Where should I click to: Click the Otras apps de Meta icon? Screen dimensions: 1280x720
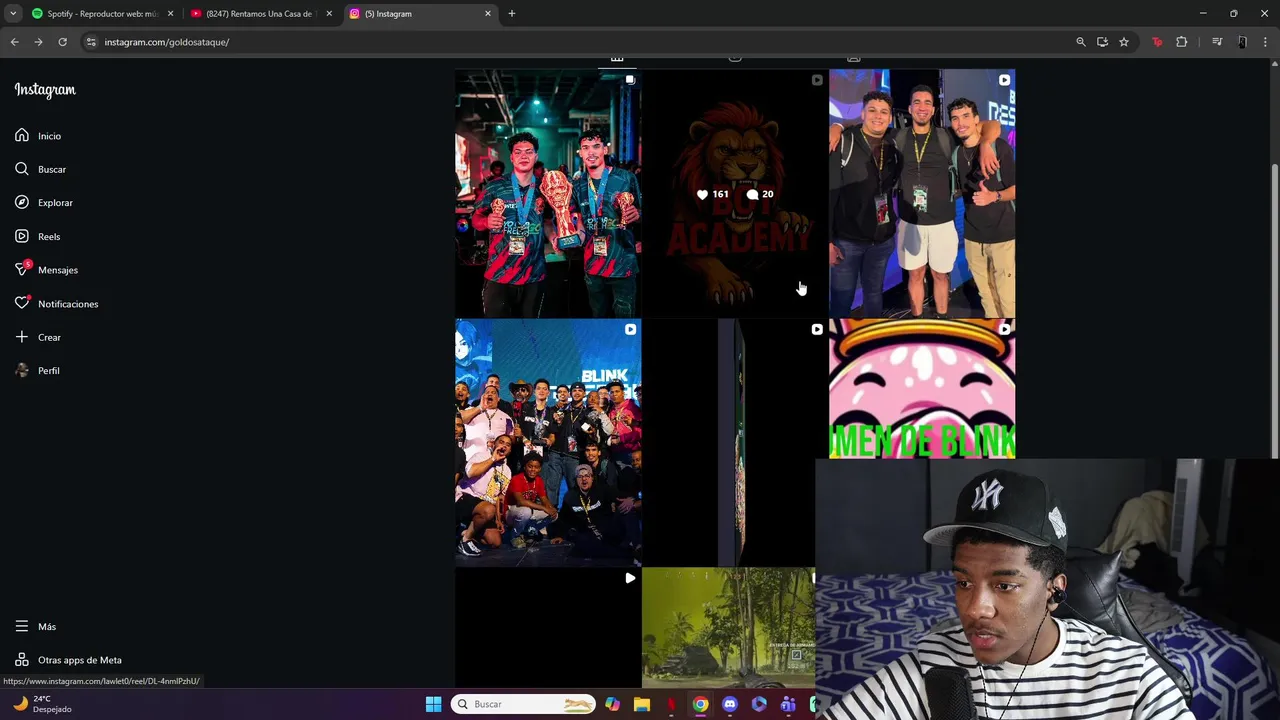[x=22, y=660]
